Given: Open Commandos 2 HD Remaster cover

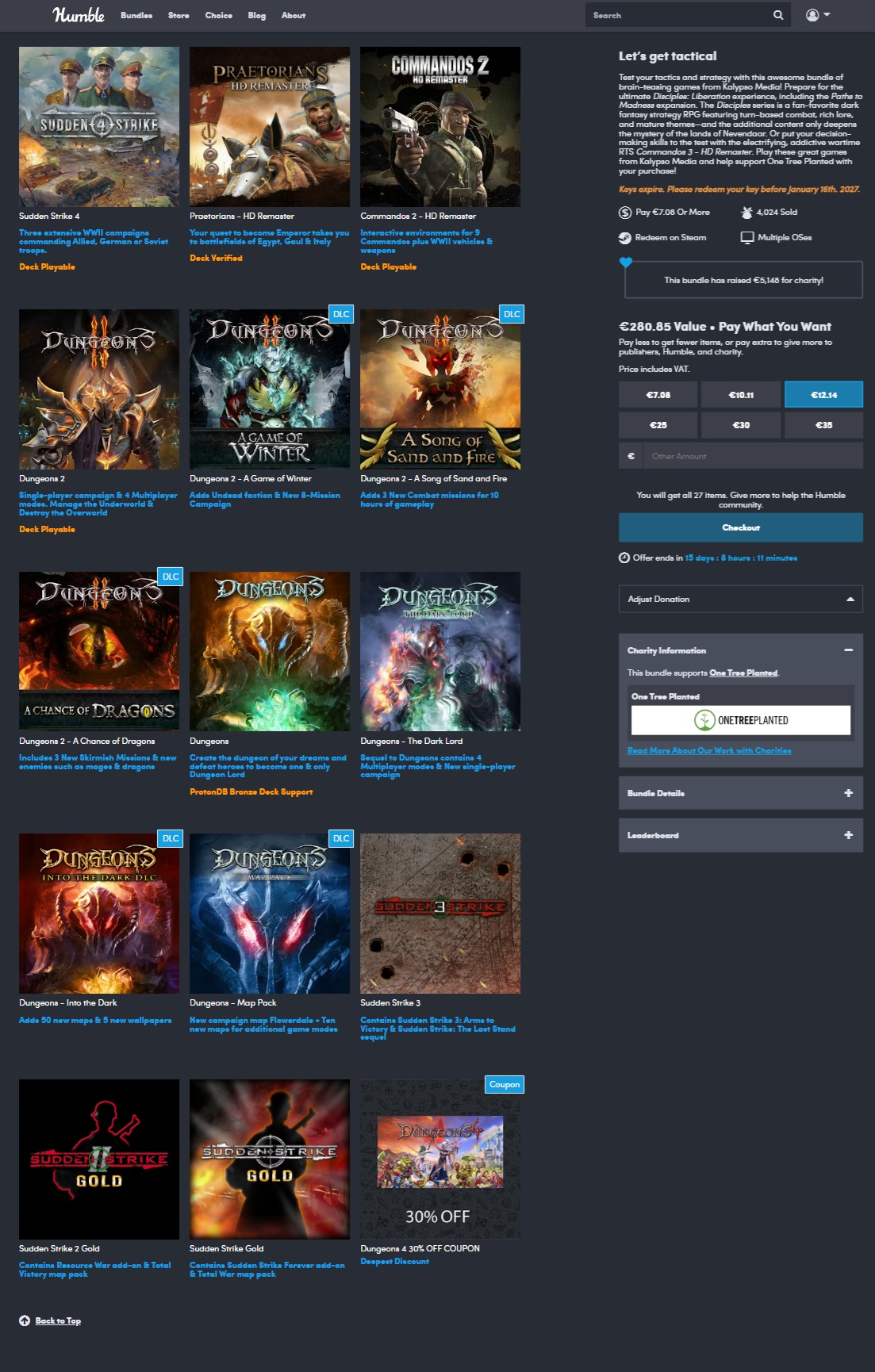Looking at the screenshot, I should pos(440,127).
